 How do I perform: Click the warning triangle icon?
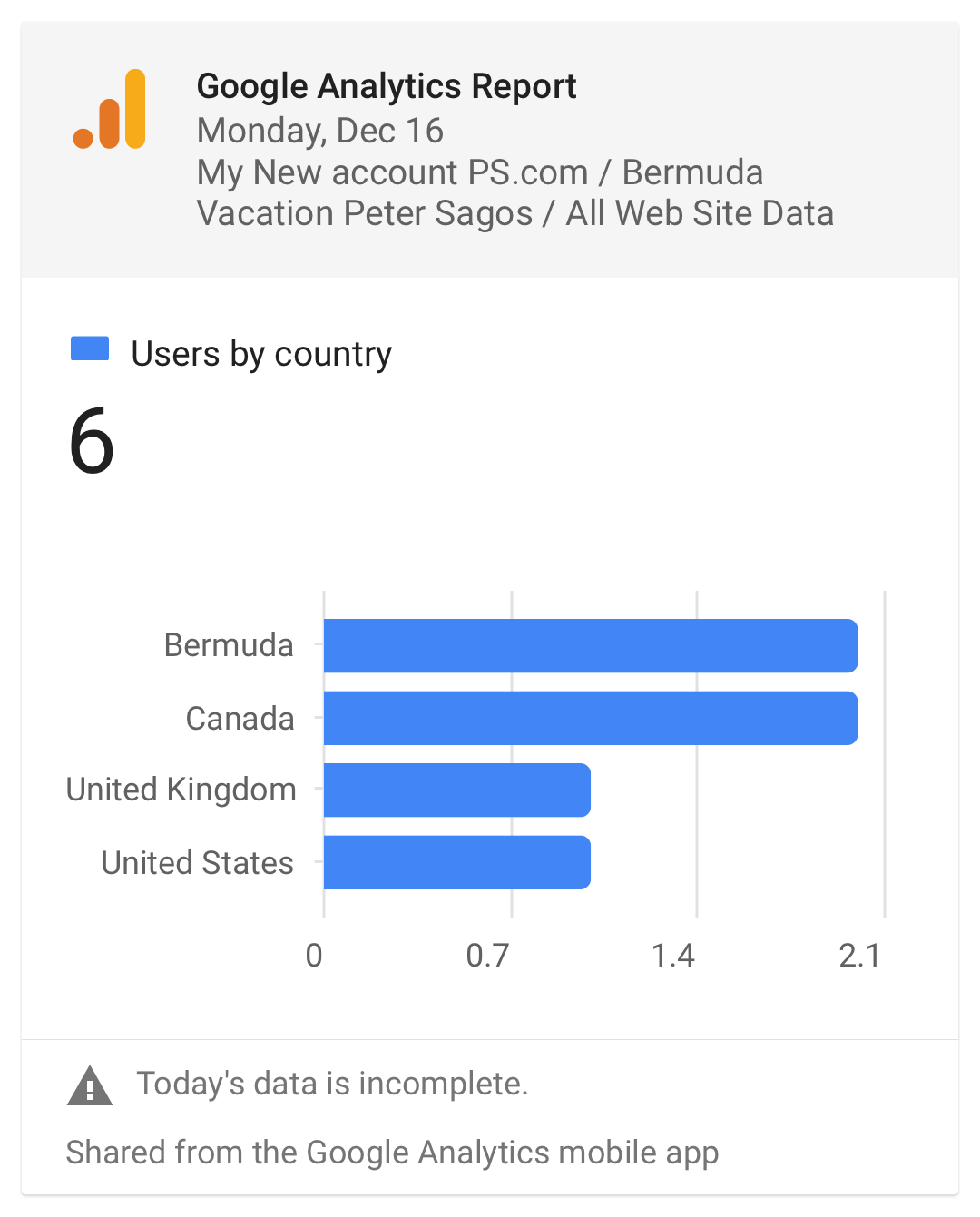pos(90,1086)
